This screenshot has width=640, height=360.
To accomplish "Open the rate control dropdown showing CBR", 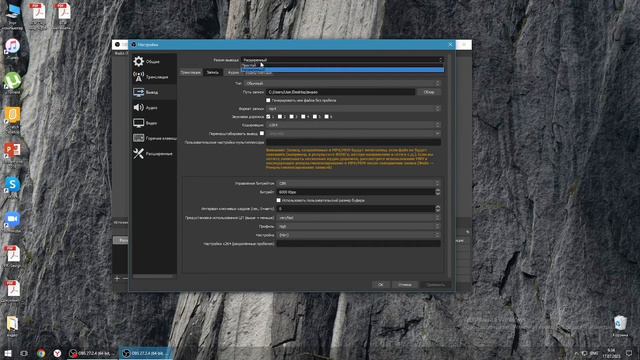I will click(359, 183).
